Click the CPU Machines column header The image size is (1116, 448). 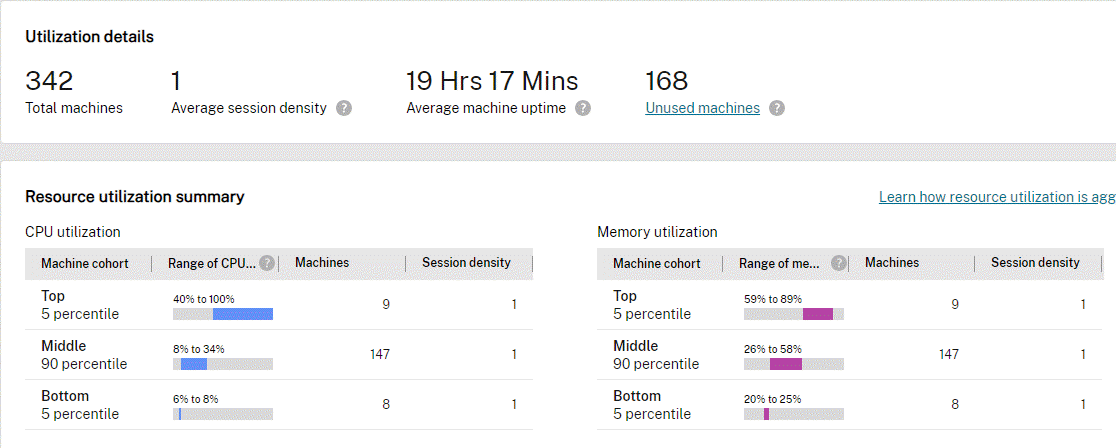tap(323, 263)
